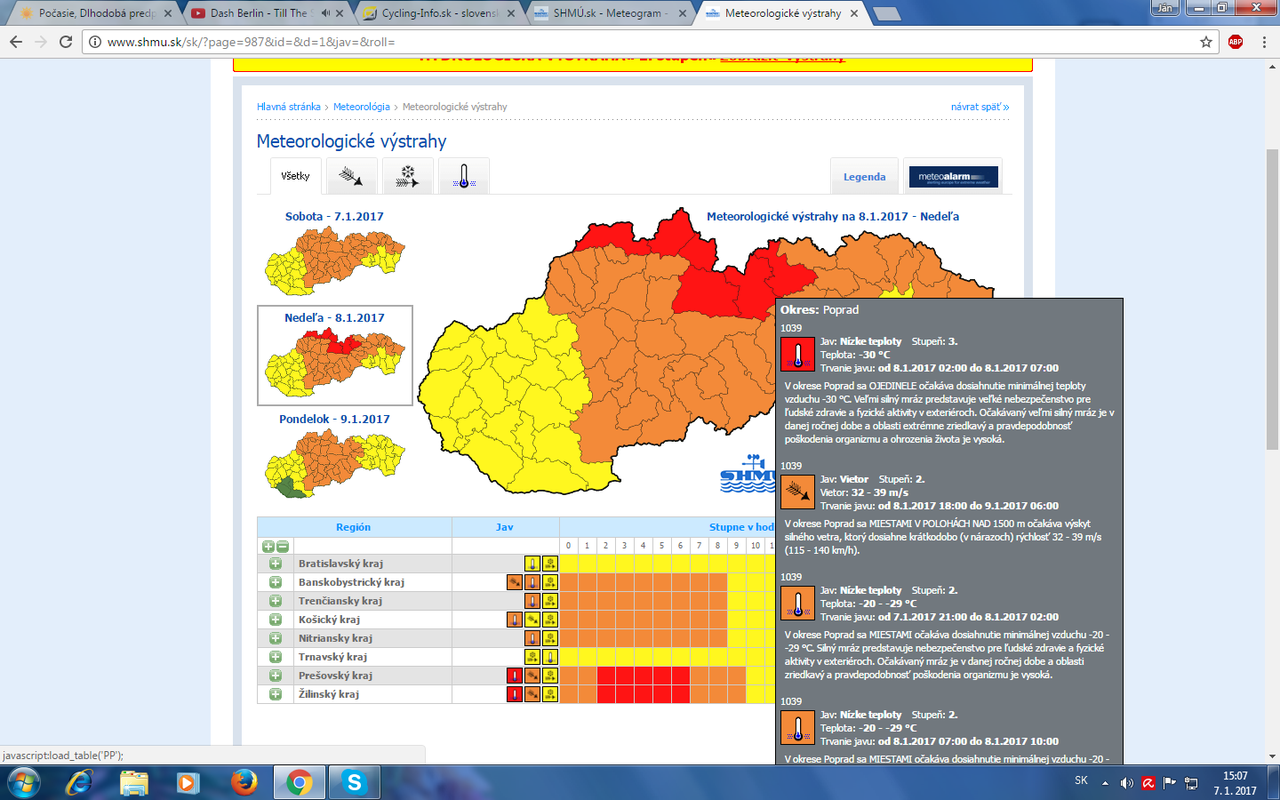
Task: Expand the Prešovský kraj row
Action: (275, 676)
